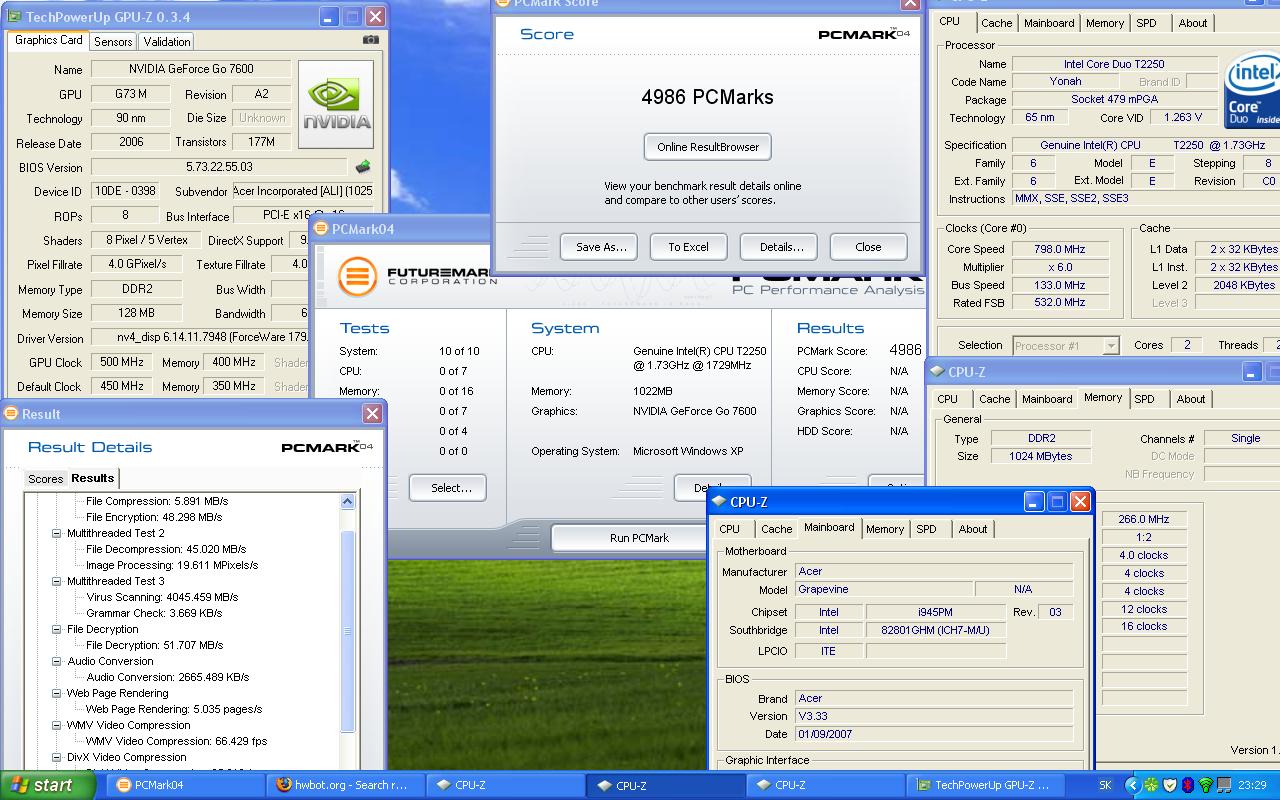Open Cache tab in the processor CPU-Z window

pyautogui.click(x=997, y=23)
